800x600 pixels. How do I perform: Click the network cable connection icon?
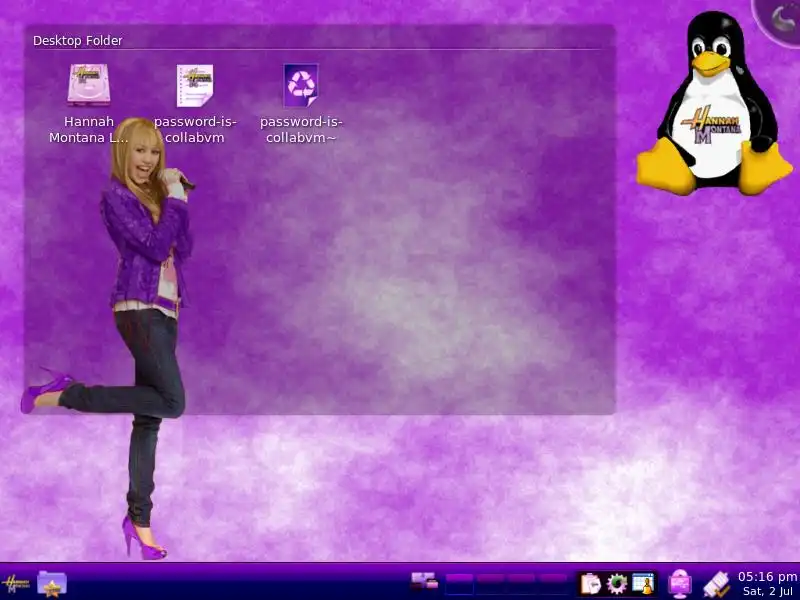click(717, 585)
